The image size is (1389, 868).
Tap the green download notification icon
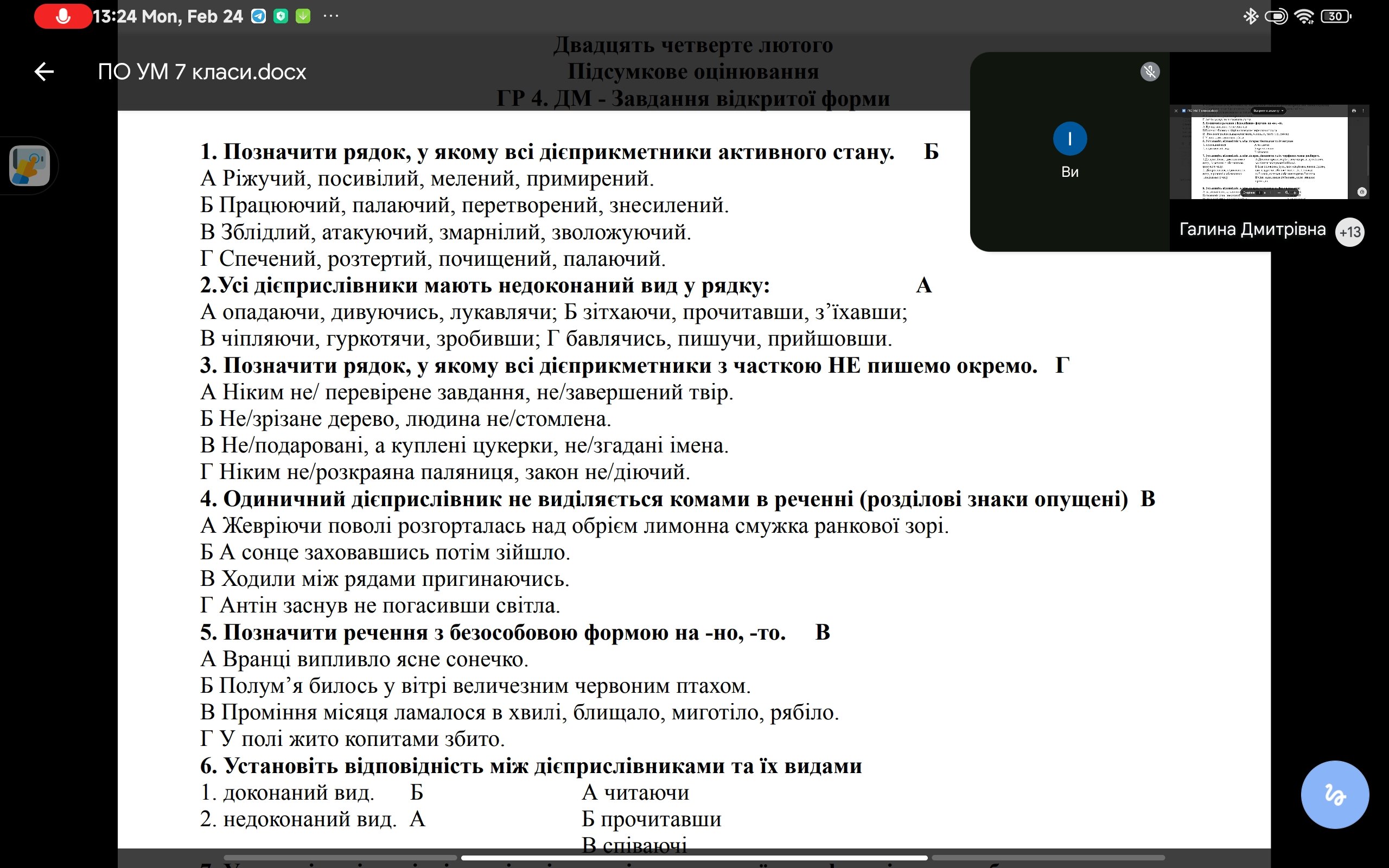pos(303,16)
